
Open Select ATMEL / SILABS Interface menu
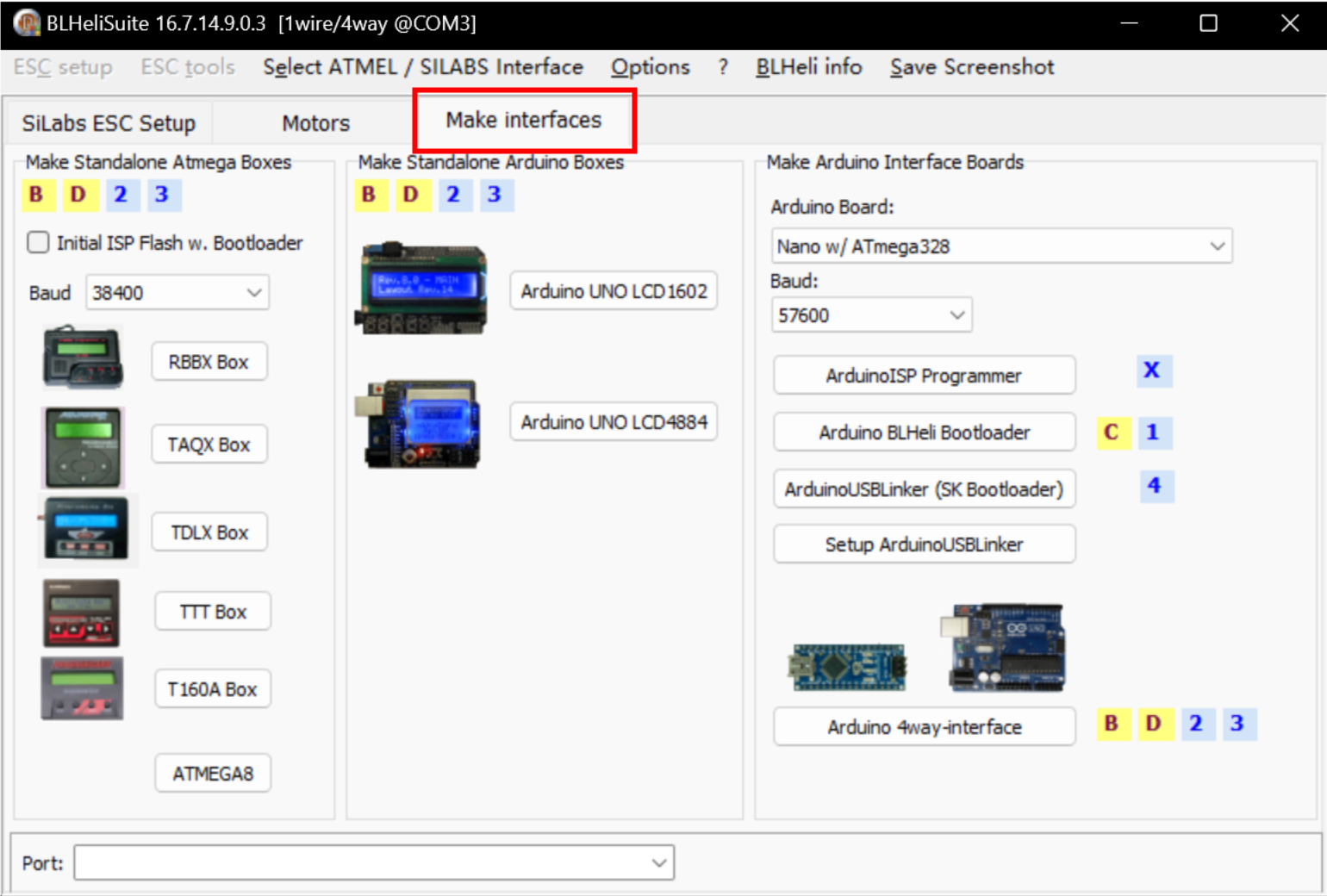(x=423, y=67)
